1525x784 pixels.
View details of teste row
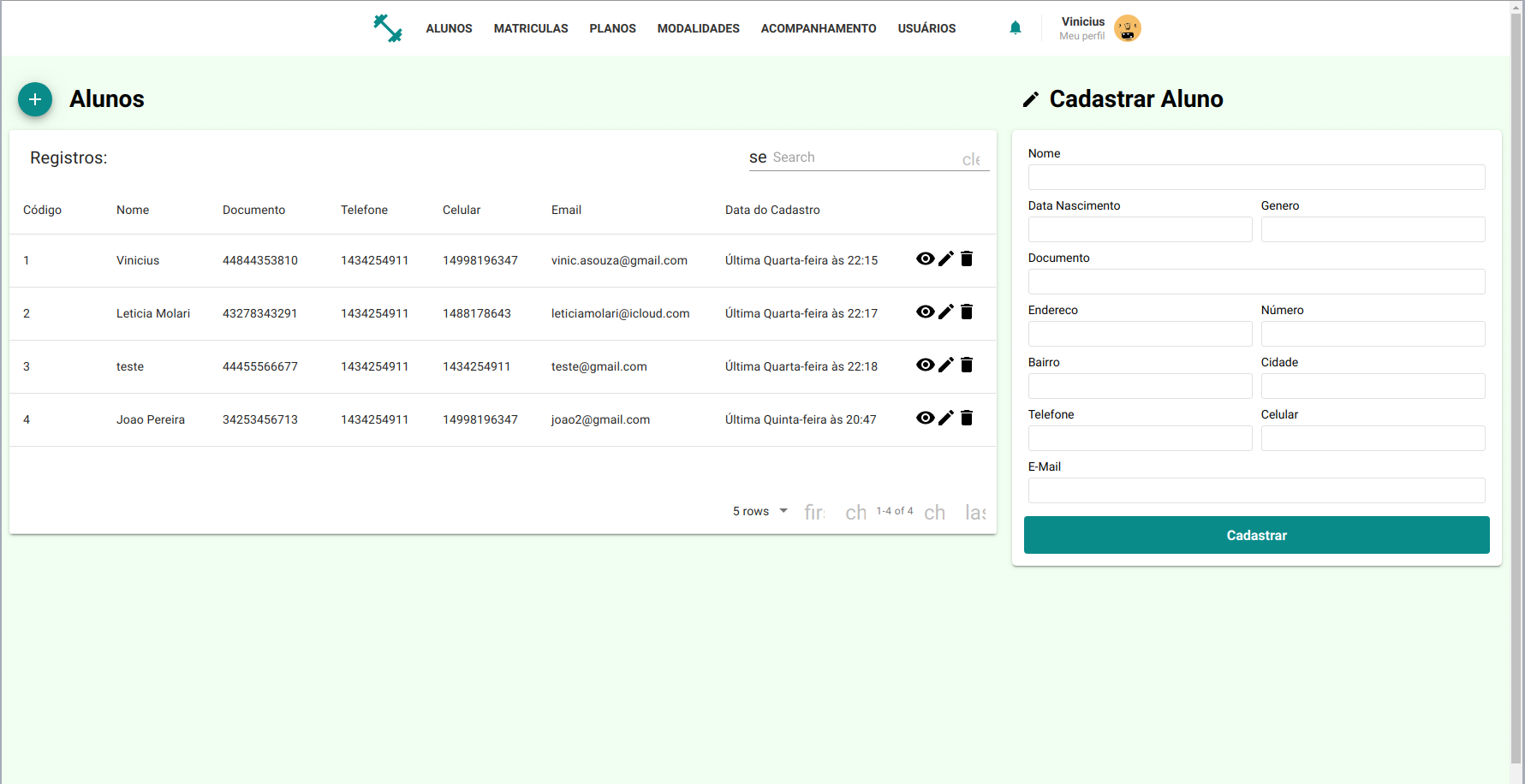pyautogui.click(x=926, y=365)
